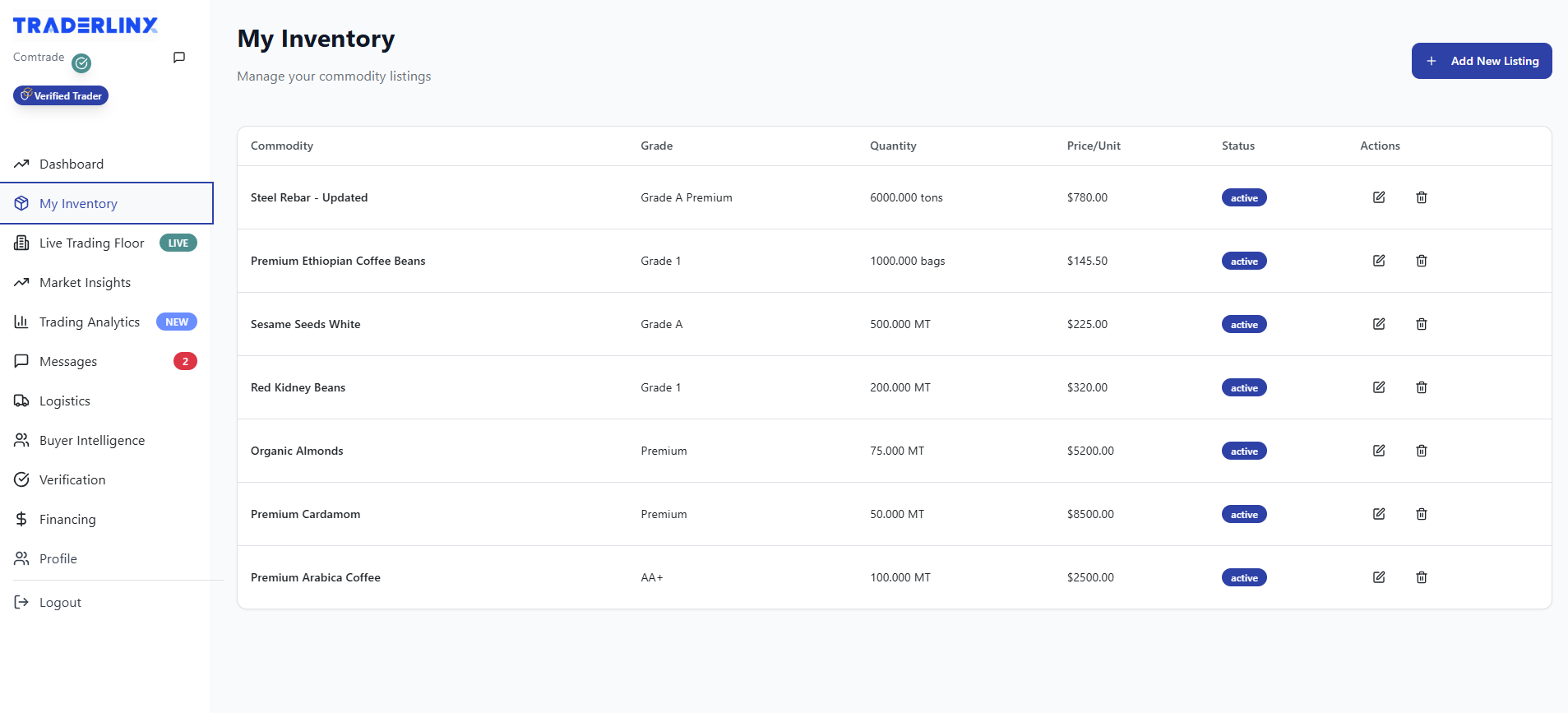Image resolution: width=1568 pixels, height=713 pixels.
Task: Open the Buyer Intelligence section
Action: pos(92,441)
